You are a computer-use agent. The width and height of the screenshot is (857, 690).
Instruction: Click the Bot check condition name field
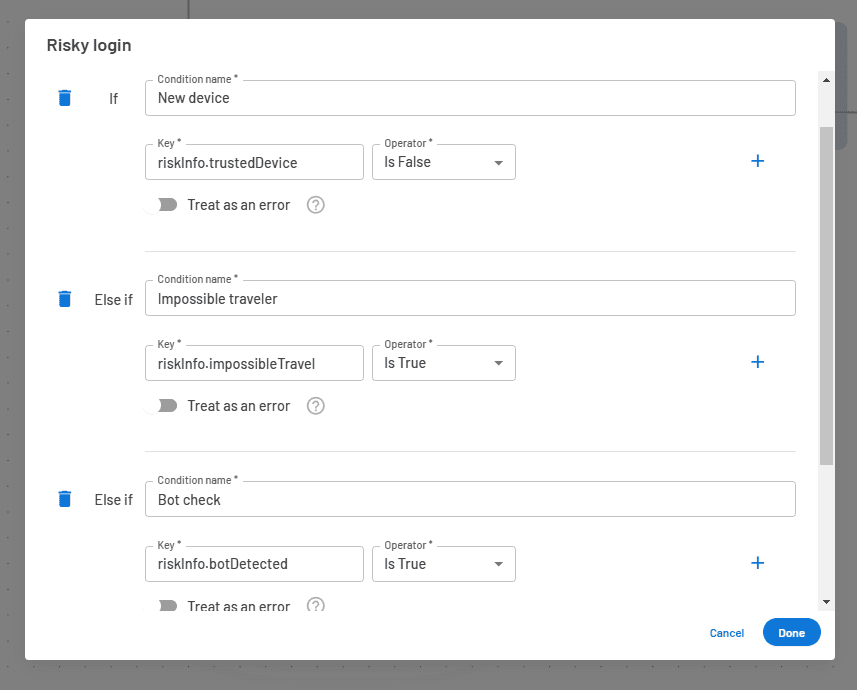(x=470, y=500)
